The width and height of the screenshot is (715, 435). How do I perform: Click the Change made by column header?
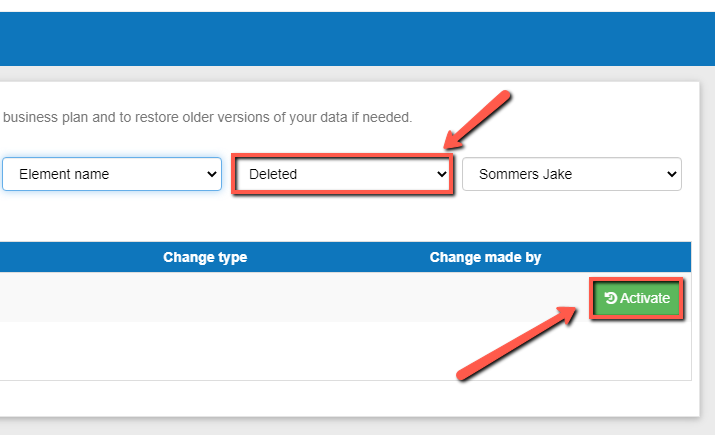tap(485, 257)
